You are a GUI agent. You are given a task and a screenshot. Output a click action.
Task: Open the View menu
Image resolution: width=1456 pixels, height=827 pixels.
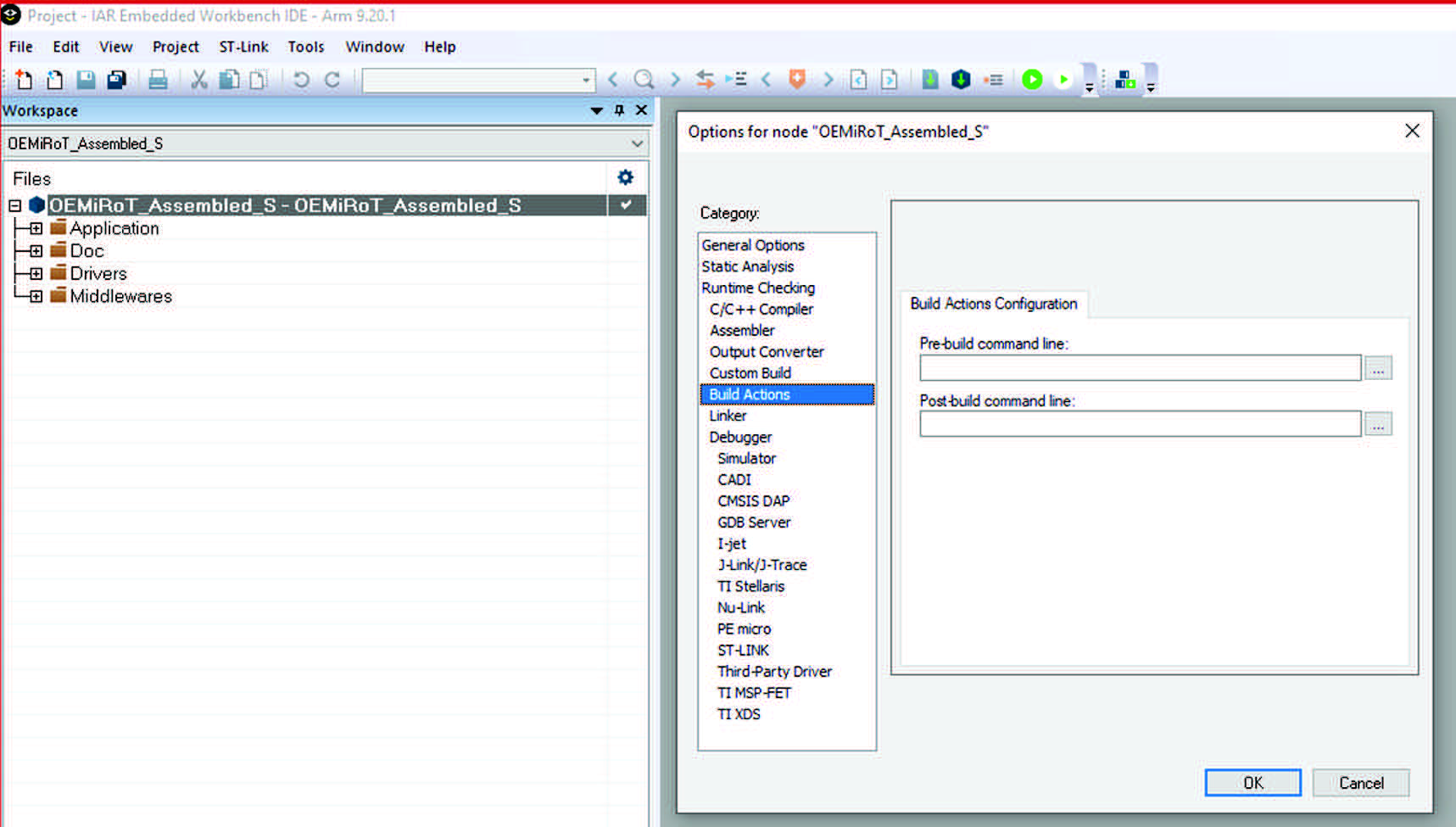click(115, 47)
